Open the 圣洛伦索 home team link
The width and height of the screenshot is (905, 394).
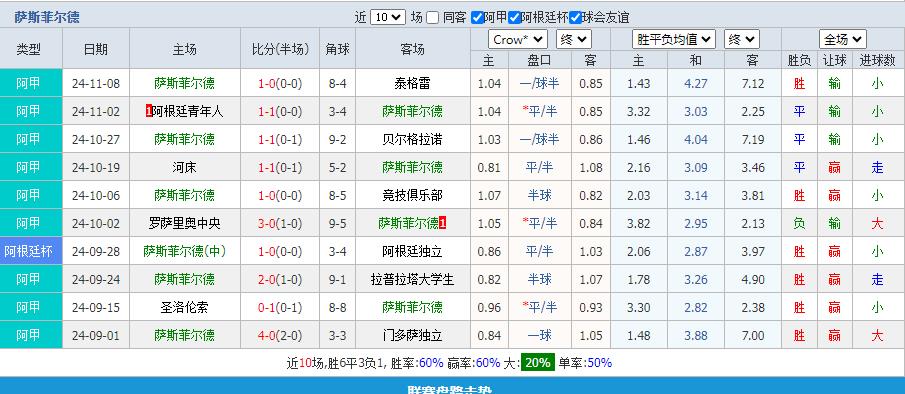[x=184, y=307]
